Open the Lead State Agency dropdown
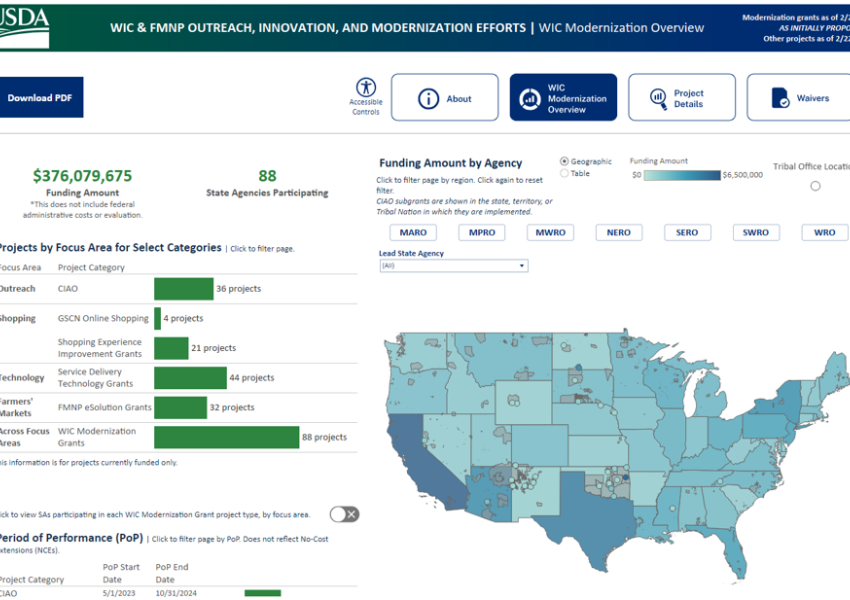 click(x=454, y=266)
